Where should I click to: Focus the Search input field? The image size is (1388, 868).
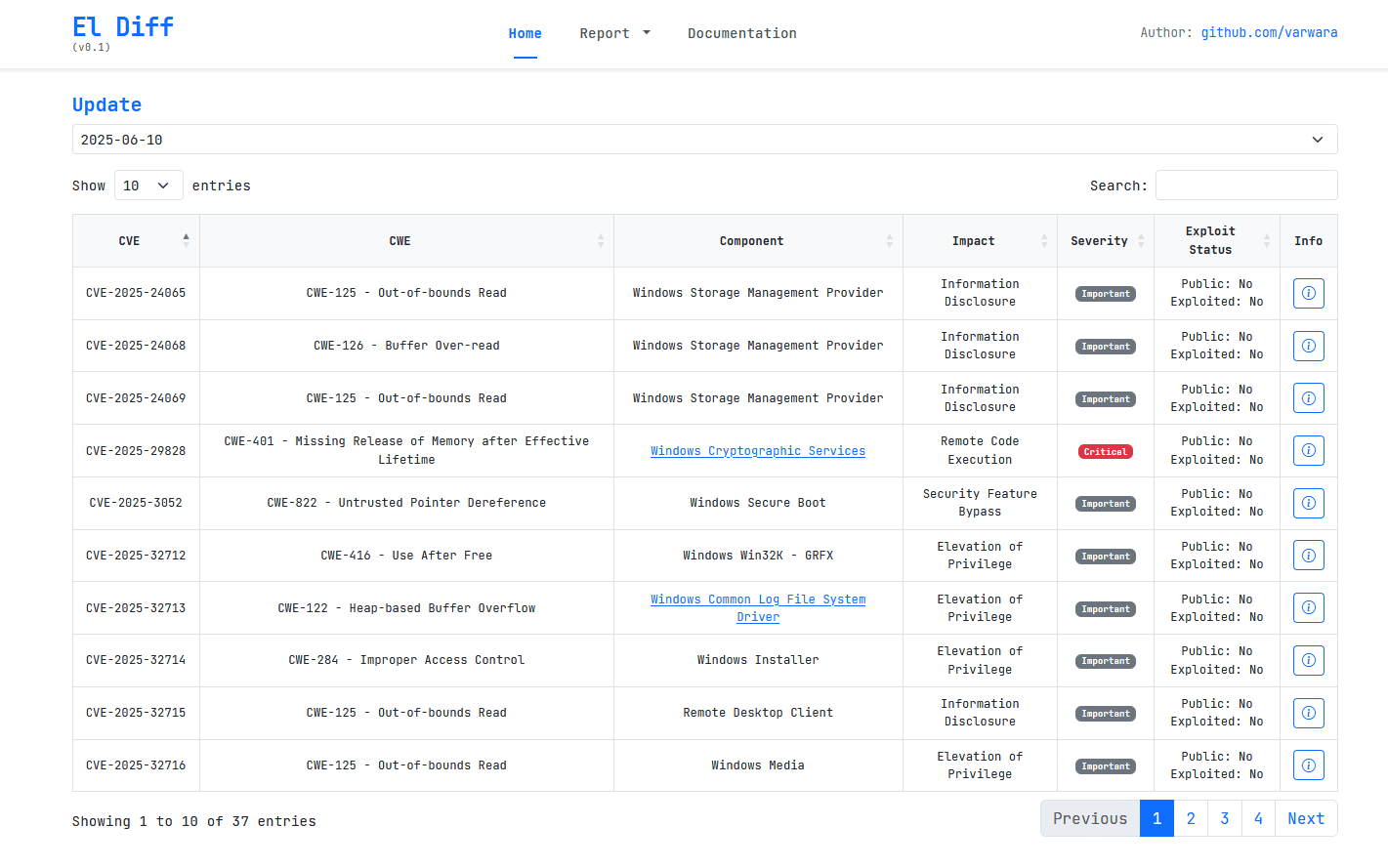(1245, 186)
